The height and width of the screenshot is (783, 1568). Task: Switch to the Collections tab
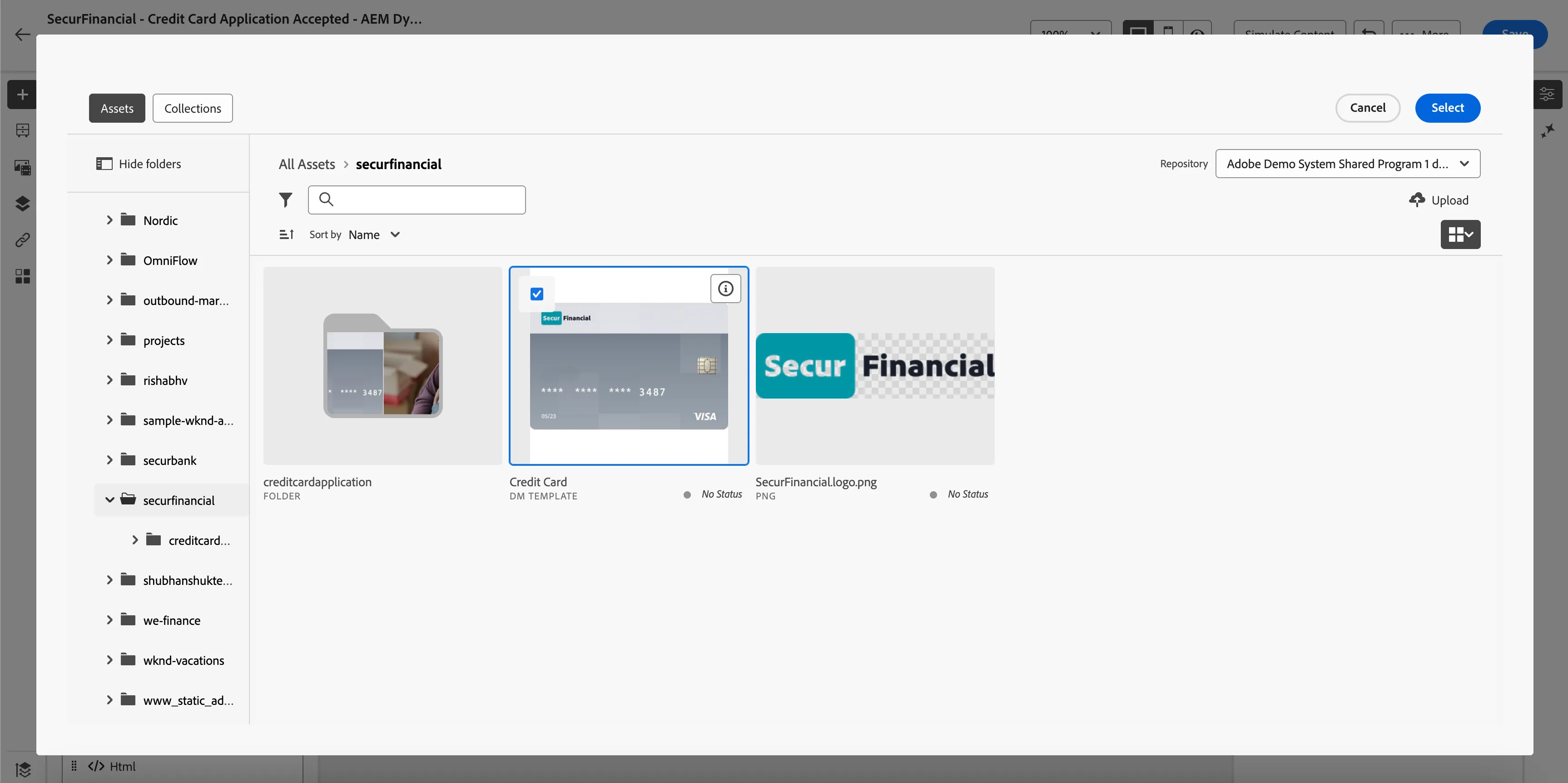(192, 108)
